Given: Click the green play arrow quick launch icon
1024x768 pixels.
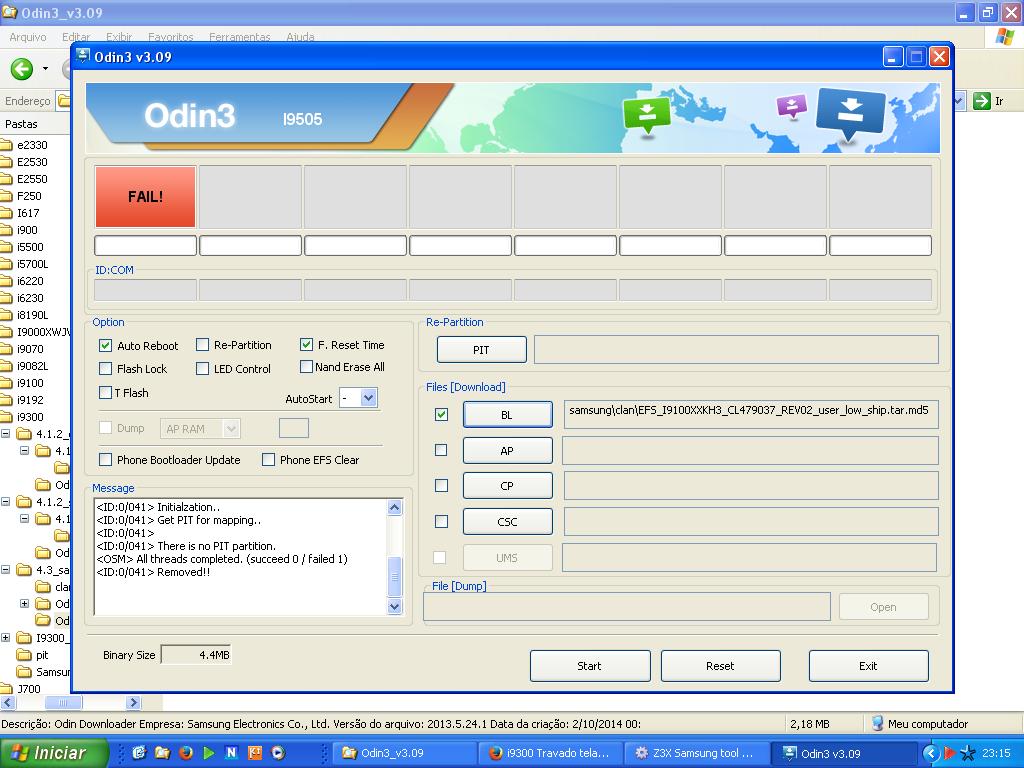Looking at the screenshot, I should coord(208,753).
